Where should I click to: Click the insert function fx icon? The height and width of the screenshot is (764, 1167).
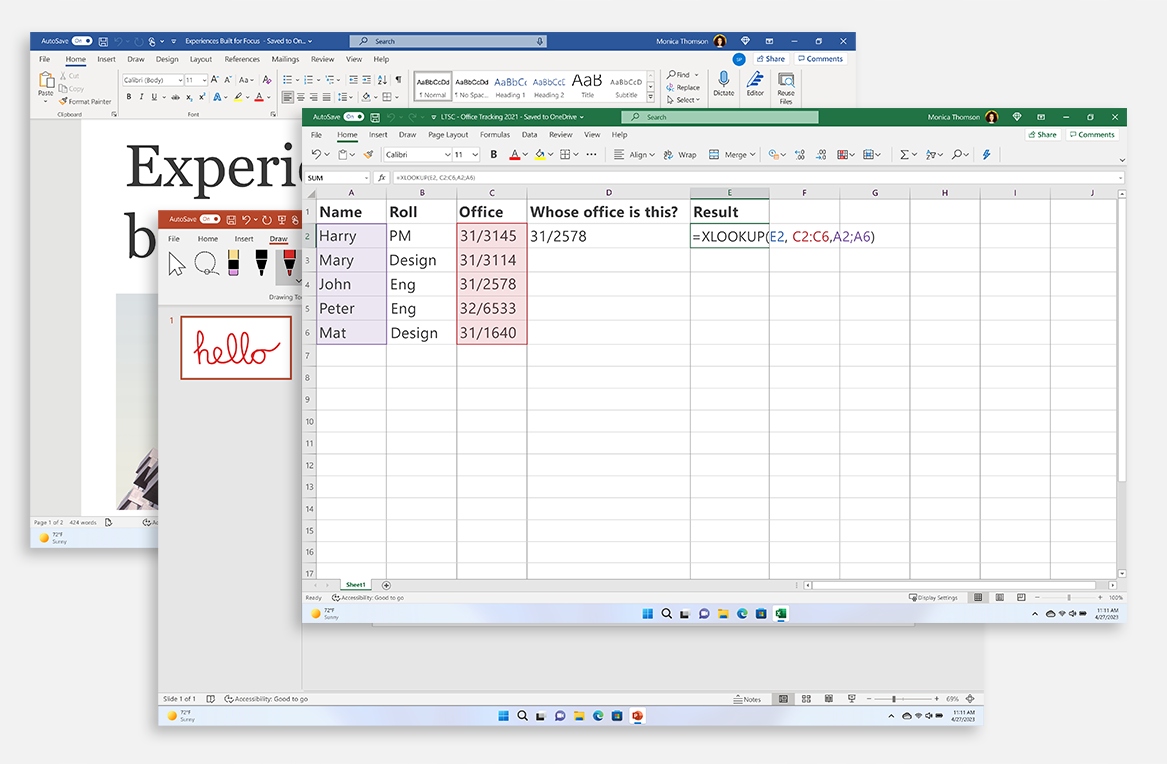381,177
